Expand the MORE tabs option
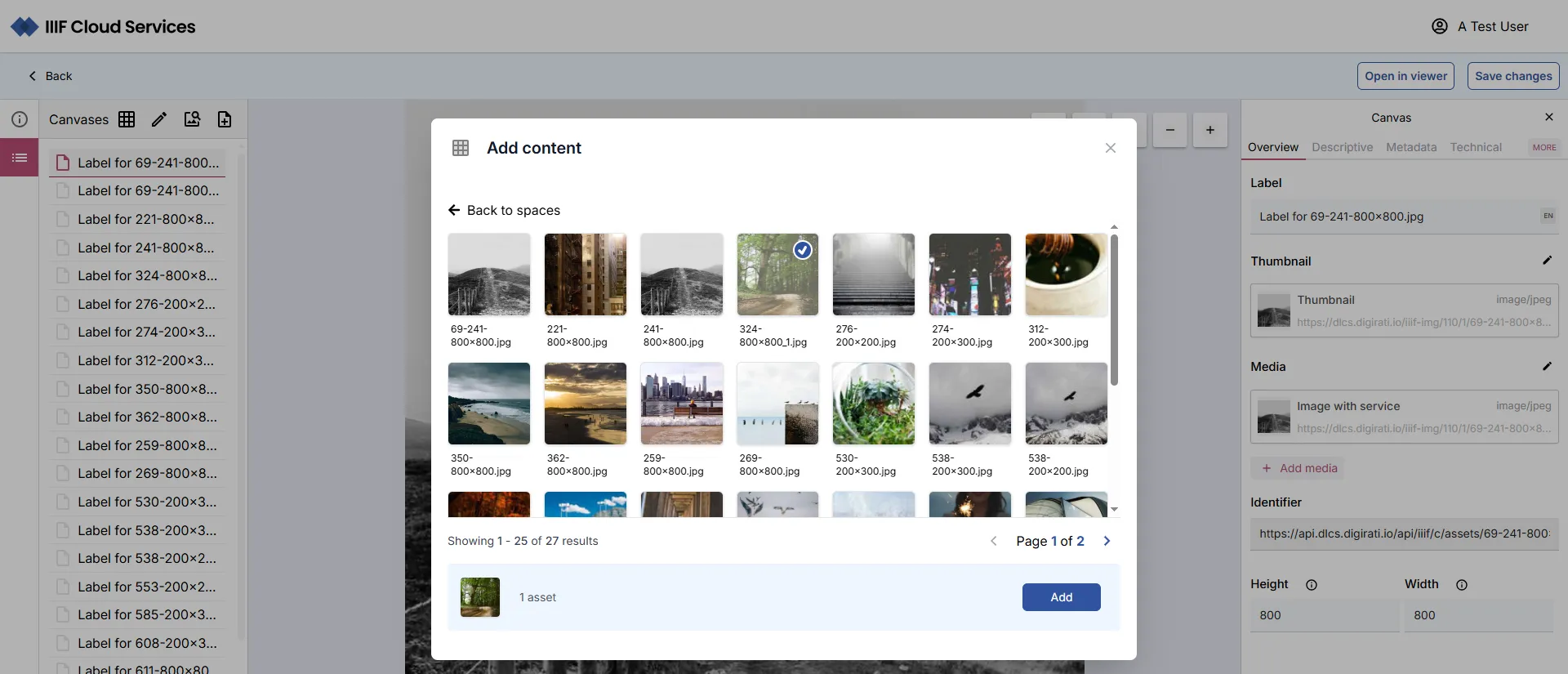Image resolution: width=1568 pixels, height=674 pixels. click(x=1543, y=148)
